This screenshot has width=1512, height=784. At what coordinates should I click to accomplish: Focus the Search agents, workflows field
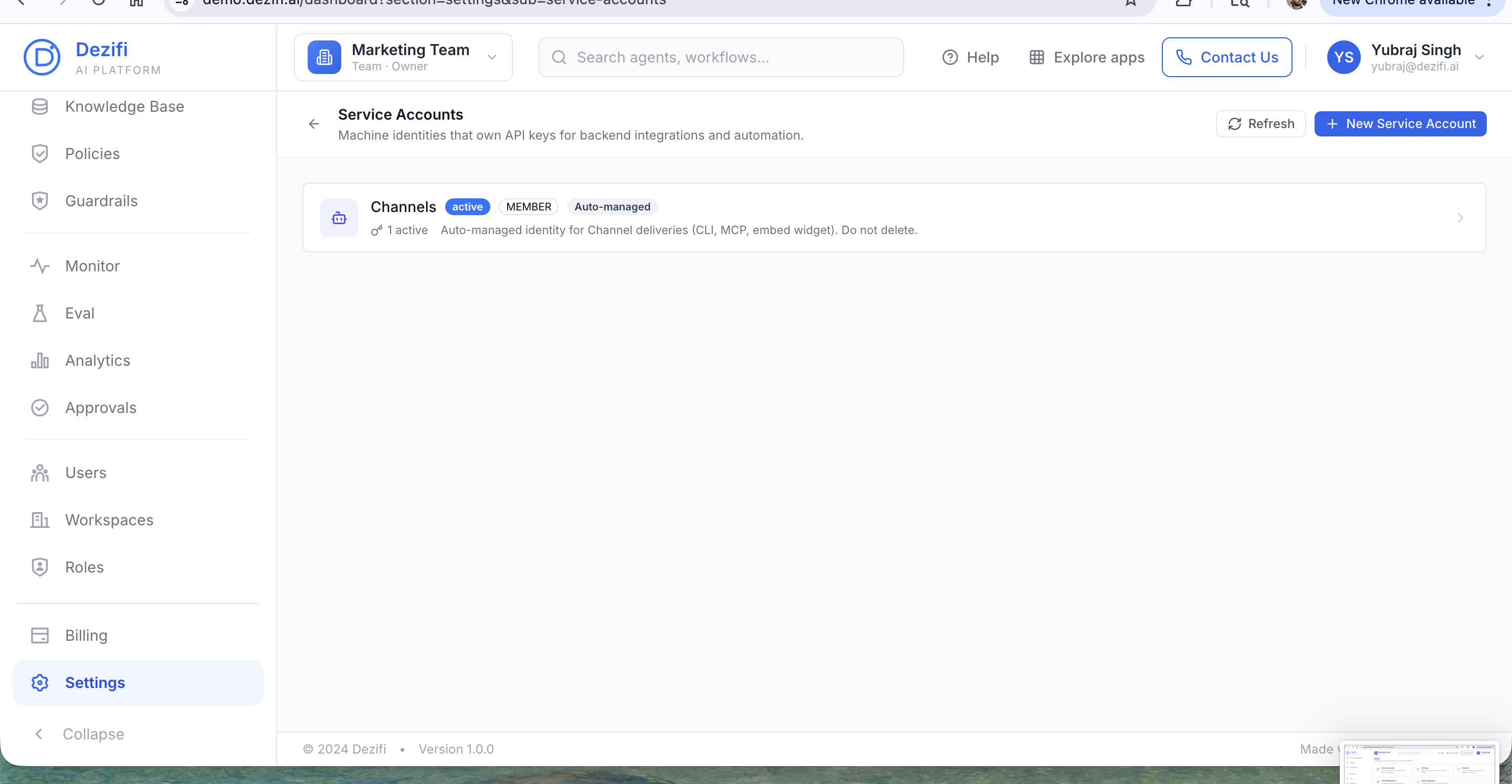click(x=720, y=57)
